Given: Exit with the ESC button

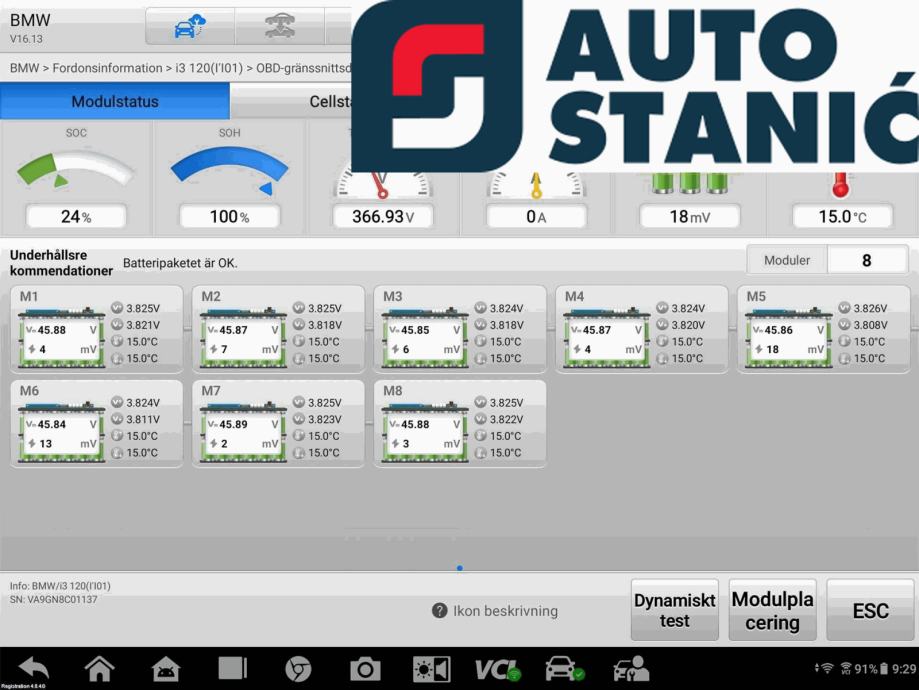Looking at the screenshot, I should point(870,610).
